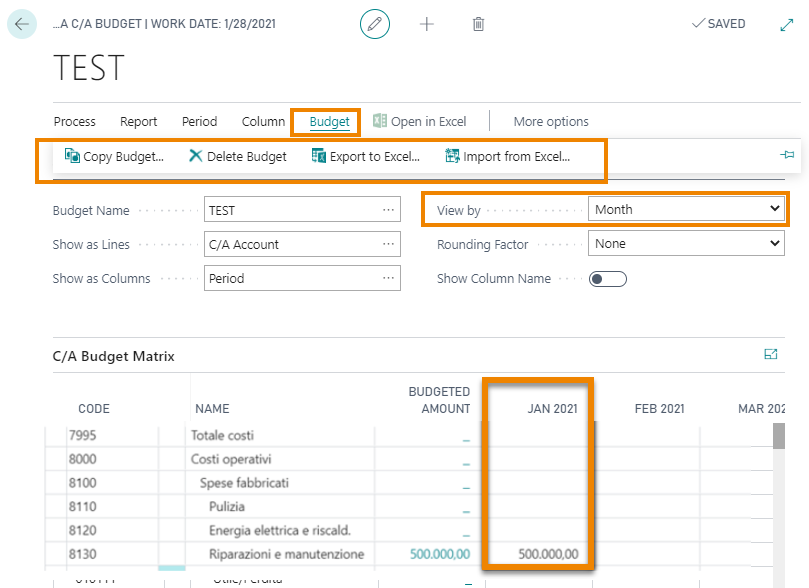
Task: Click the plus icon to create new
Action: 427,24
